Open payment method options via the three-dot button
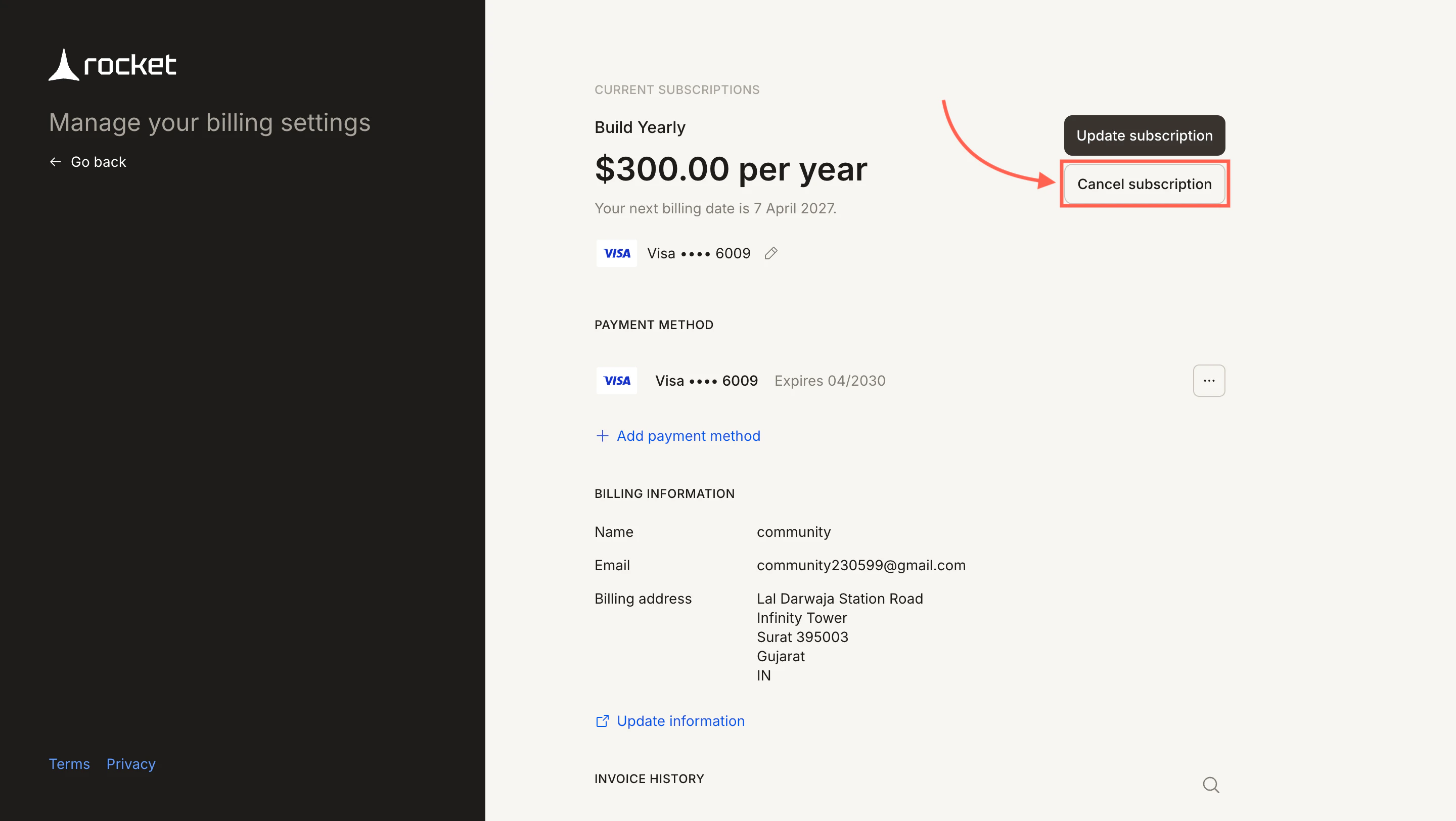The image size is (1456, 821). [x=1209, y=380]
